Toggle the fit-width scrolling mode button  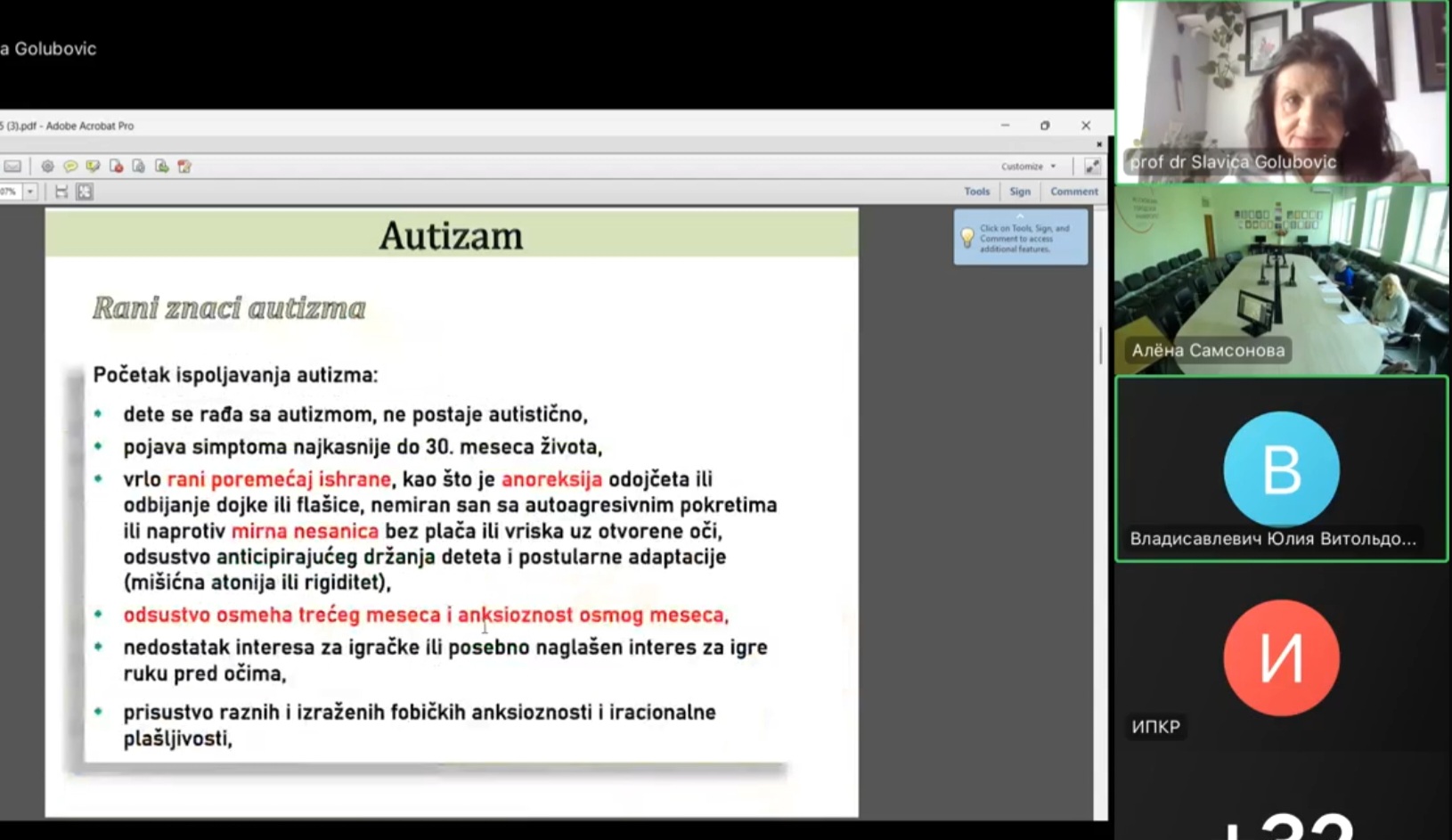61,192
